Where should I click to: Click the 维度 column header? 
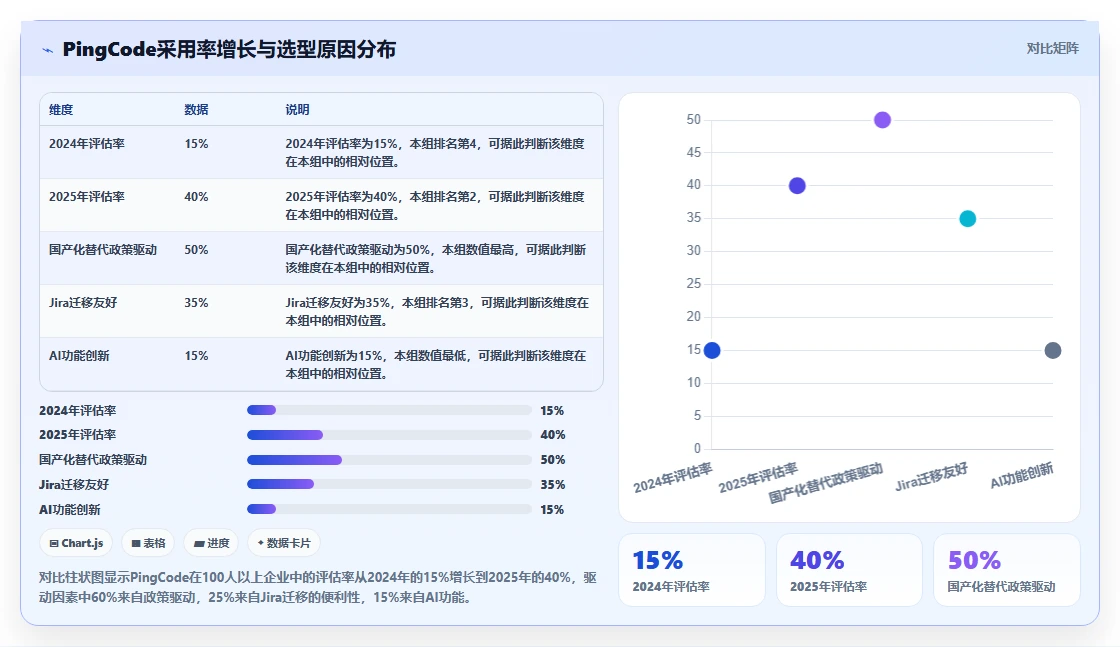point(61,109)
